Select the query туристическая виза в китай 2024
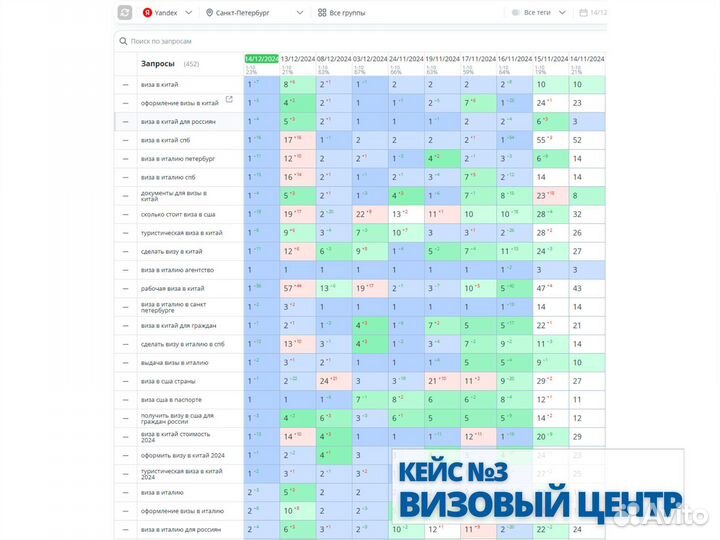Viewport: 720px width, 540px height. (181, 474)
